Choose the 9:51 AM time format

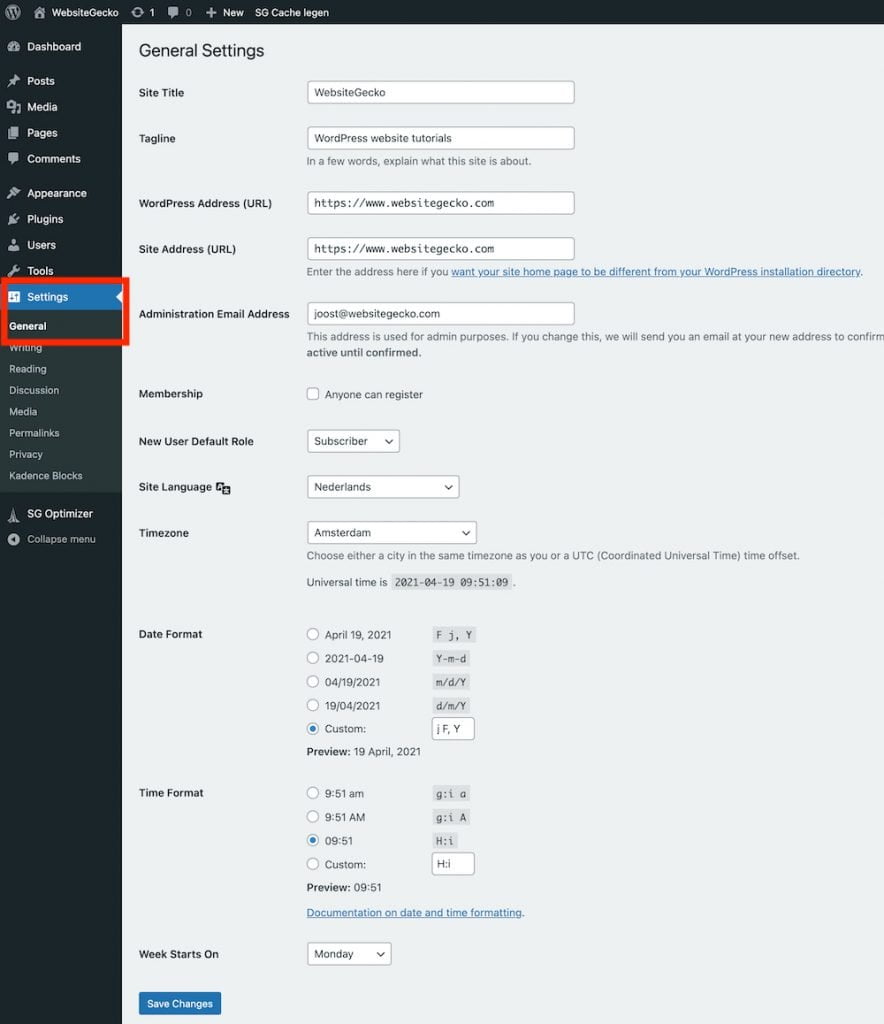point(312,817)
